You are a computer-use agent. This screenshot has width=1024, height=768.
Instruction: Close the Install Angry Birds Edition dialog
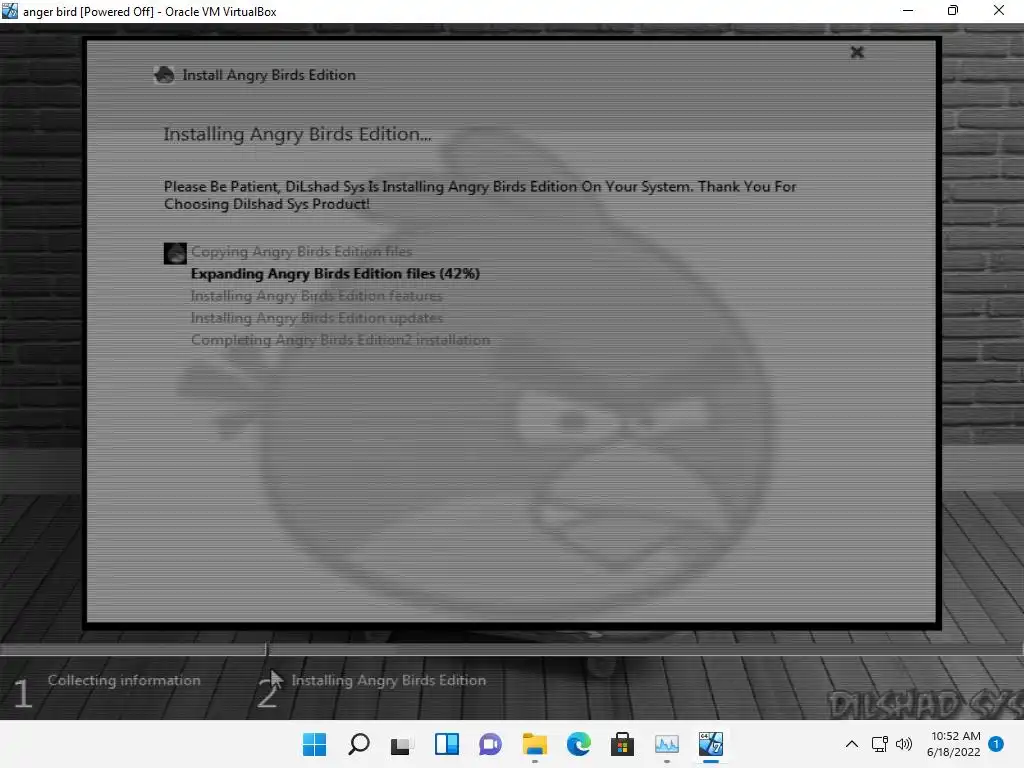tap(857, 52)
